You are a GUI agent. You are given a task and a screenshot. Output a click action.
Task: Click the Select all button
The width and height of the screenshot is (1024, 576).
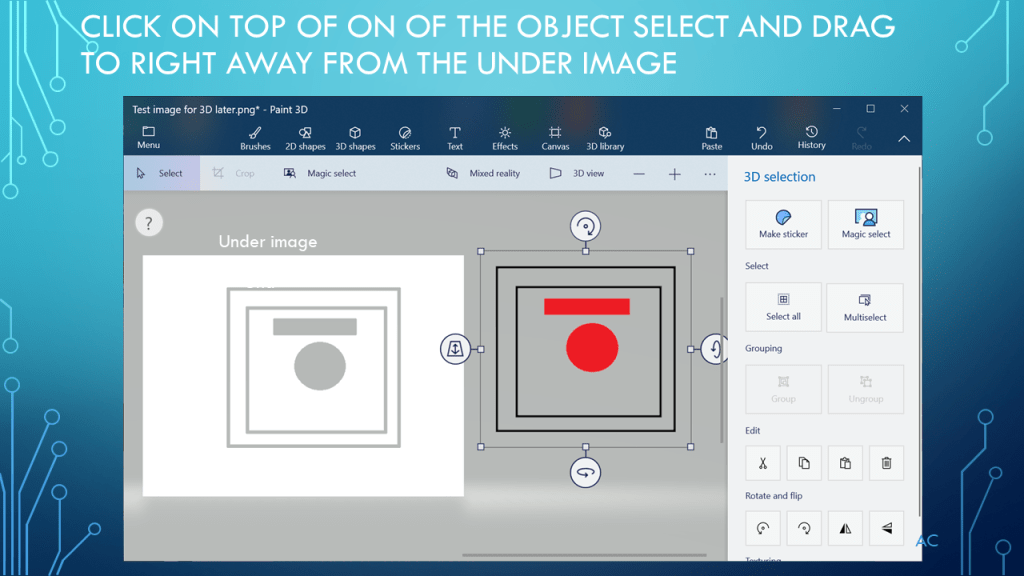[x=783, y=307]
